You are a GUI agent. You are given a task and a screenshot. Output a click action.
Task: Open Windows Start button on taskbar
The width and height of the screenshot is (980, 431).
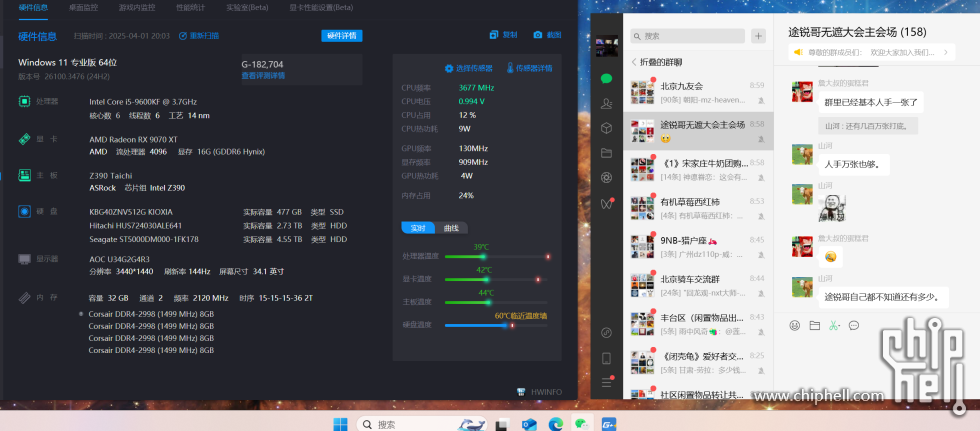[341, 424]
